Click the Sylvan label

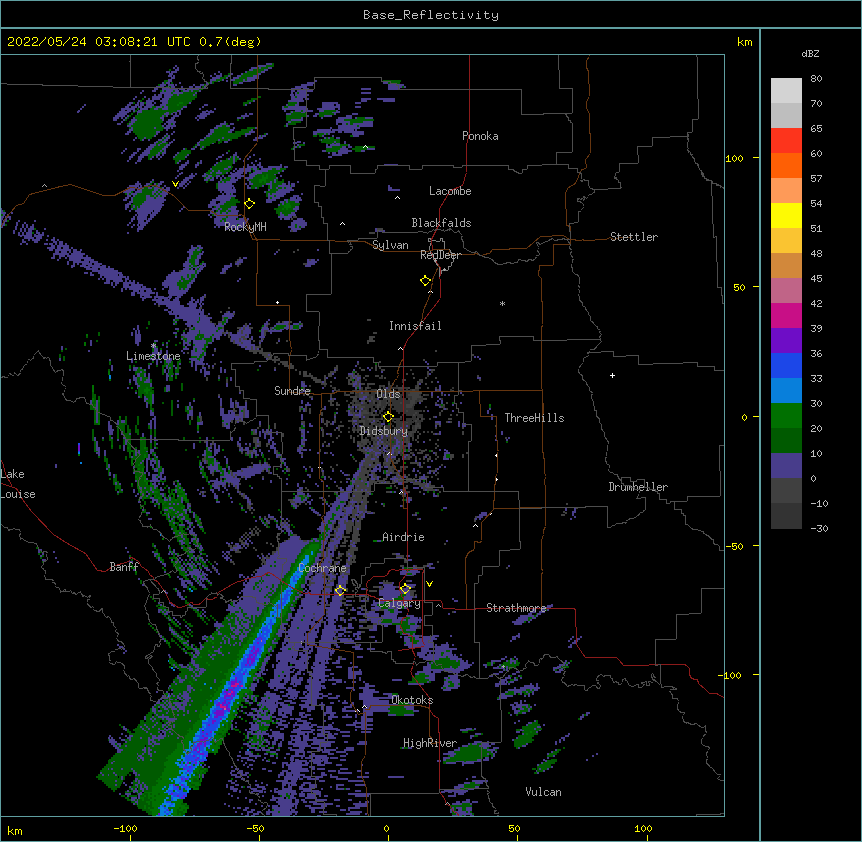tap(390, 245)
